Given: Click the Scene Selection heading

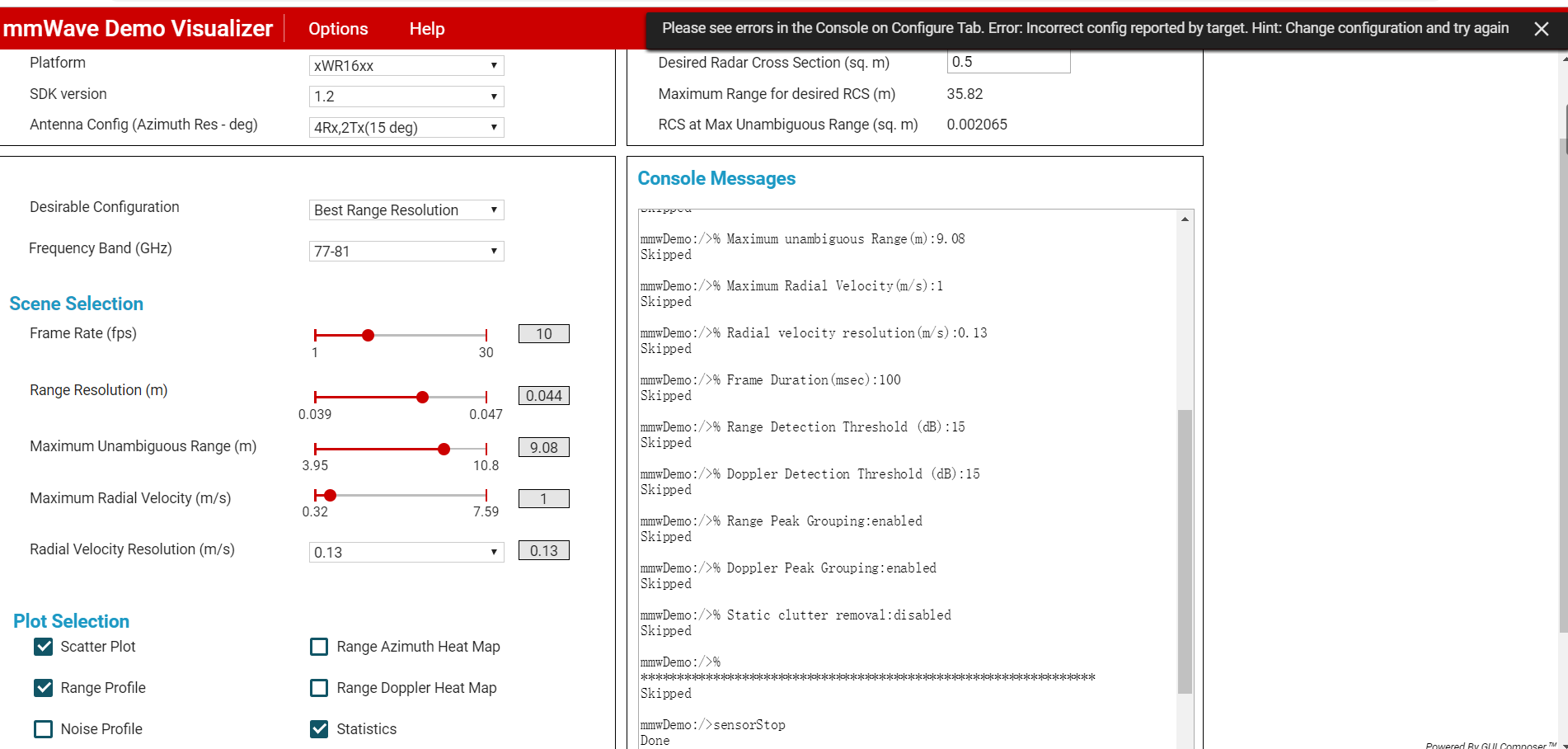Looking at the screenshot, I should [x=77, y=304].
